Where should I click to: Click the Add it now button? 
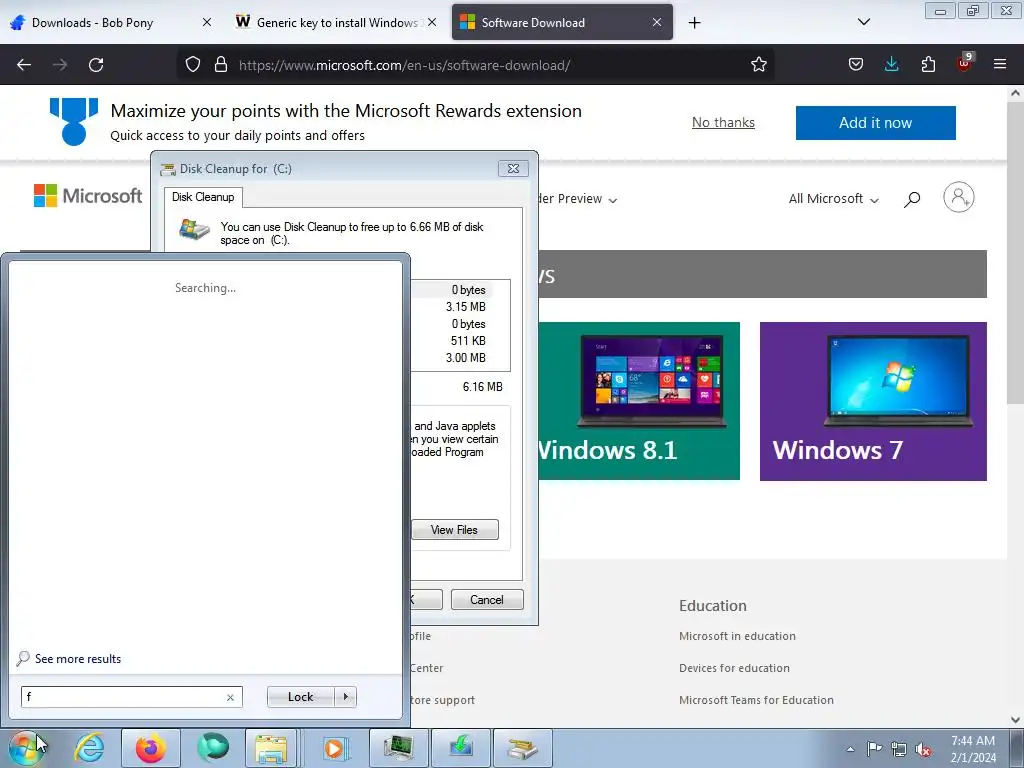(x=875, y=123)
